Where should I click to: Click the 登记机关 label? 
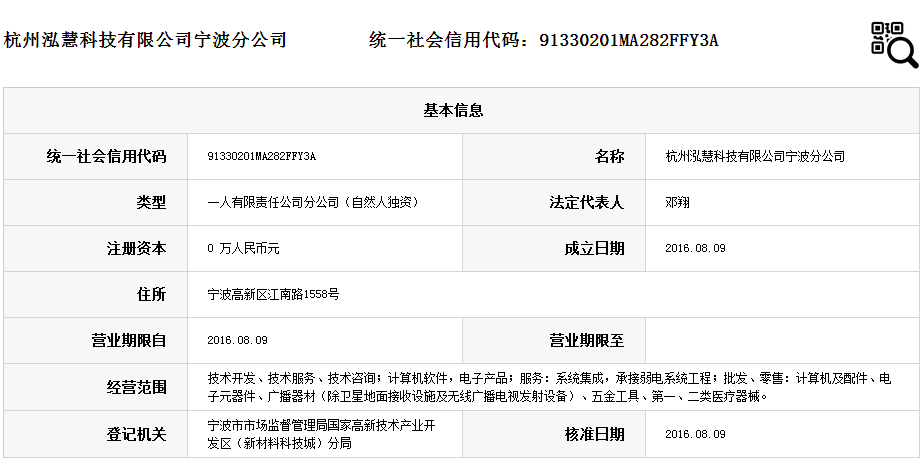tap(136, 435)
